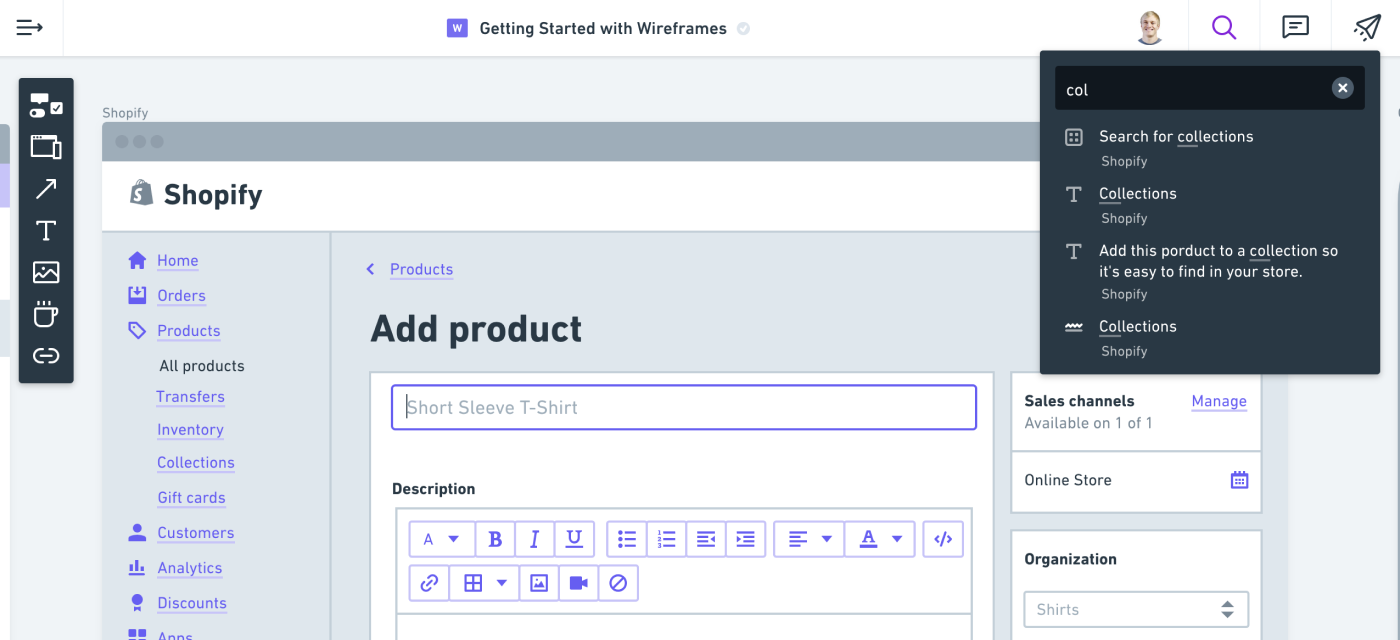Open the comments speech bubble icon
1400x640 pixels.
(1295, 28)
